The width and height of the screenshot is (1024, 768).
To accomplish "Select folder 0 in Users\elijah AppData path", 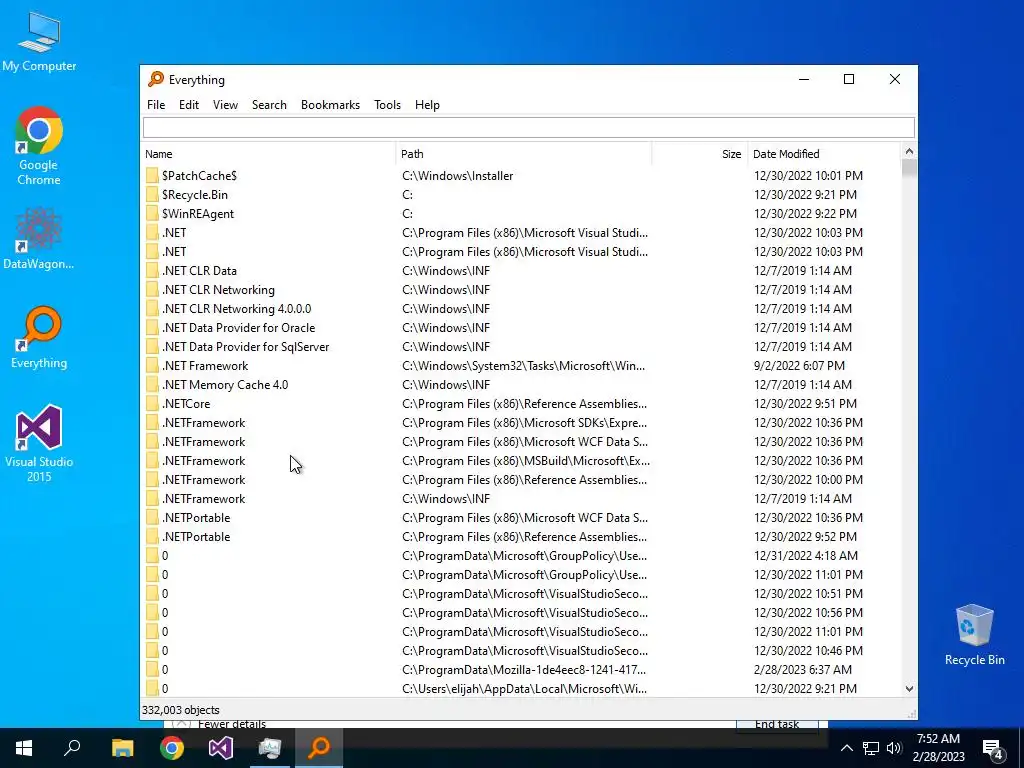I will tap(165, 689).
